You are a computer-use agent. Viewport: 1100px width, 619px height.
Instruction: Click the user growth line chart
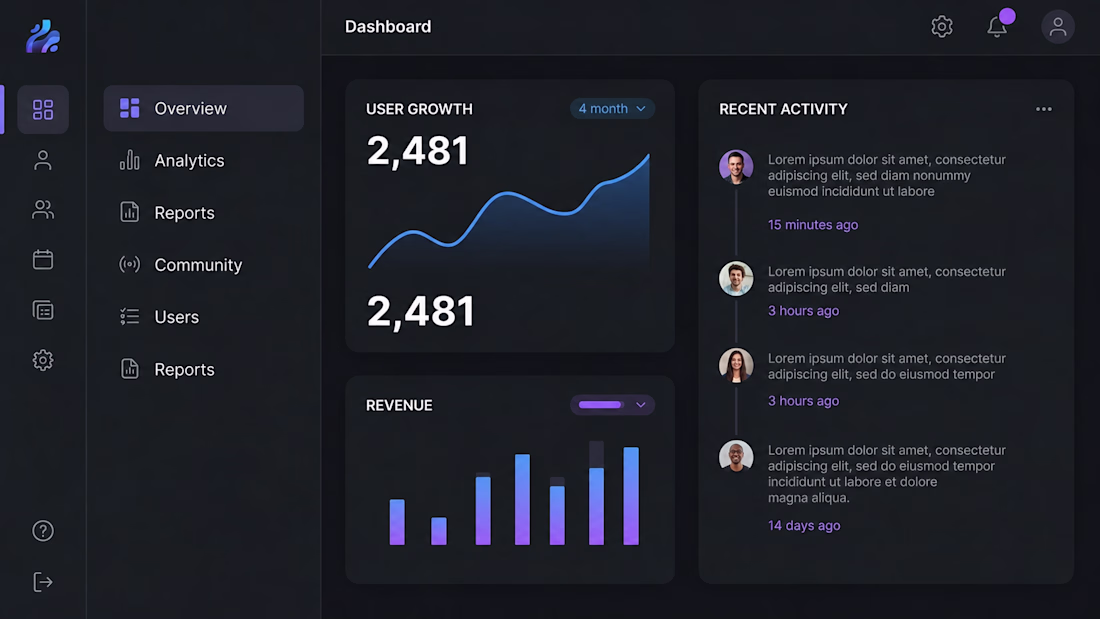tap(509, 211)
